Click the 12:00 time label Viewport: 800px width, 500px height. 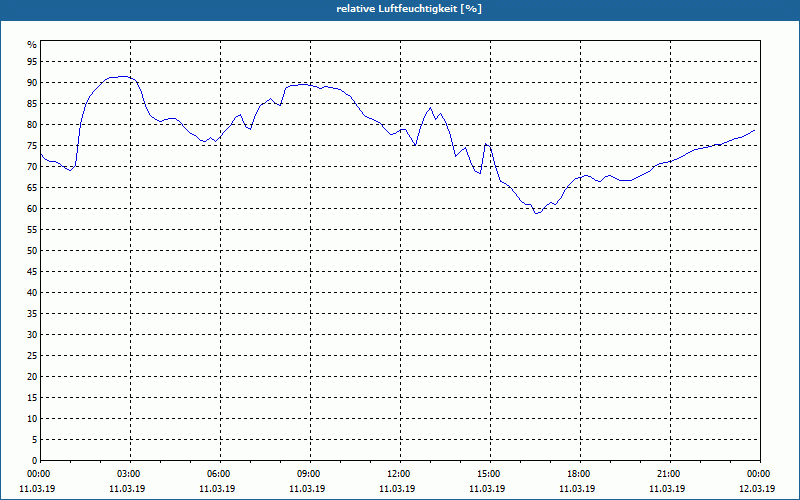399,474
